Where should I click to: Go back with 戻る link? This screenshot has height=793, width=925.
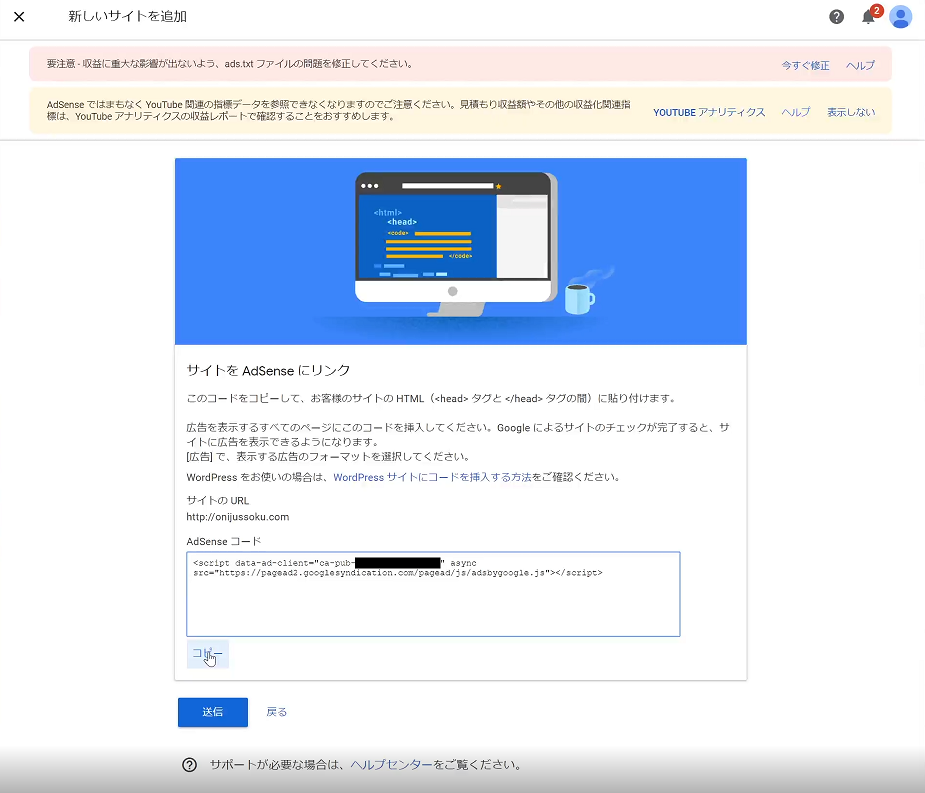click(x=276, y=712)
